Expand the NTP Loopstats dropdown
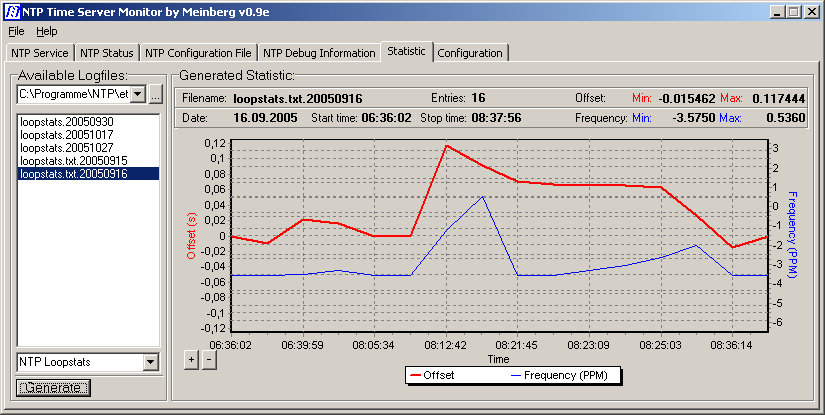Viewport: 825px width, 415px height. pyautogui.click(x=151, y=362)
